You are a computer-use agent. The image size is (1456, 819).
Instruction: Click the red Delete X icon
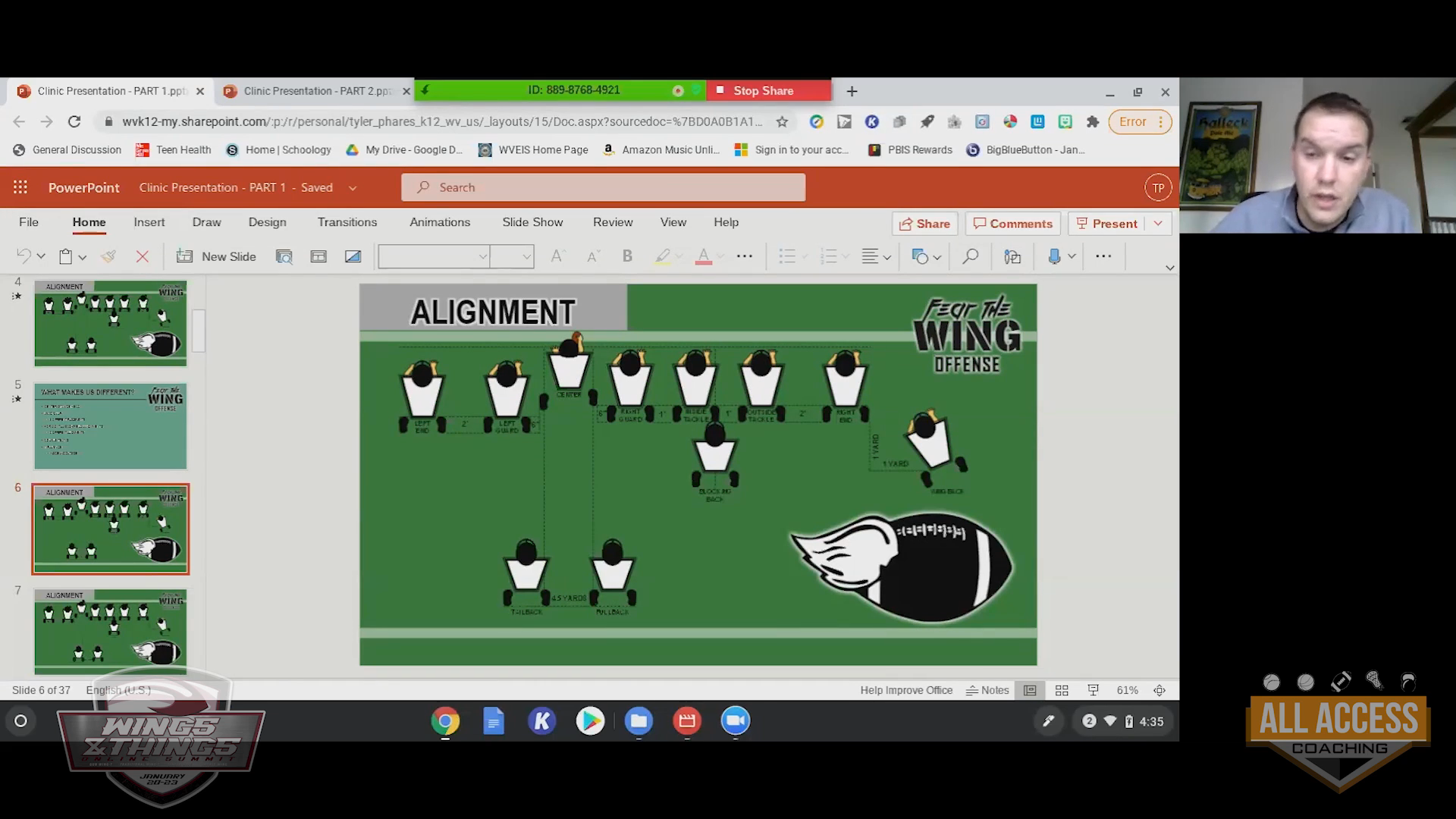pyautogui.click(x=142, y=256)
